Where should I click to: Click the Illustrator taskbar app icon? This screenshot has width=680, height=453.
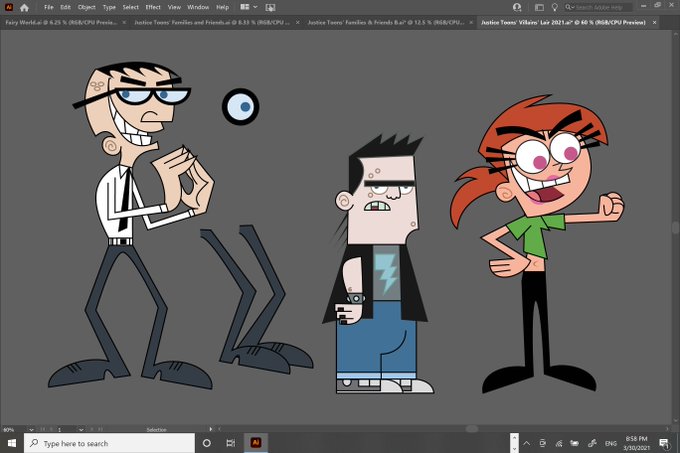pyautogui.click(x=256, y=443)
